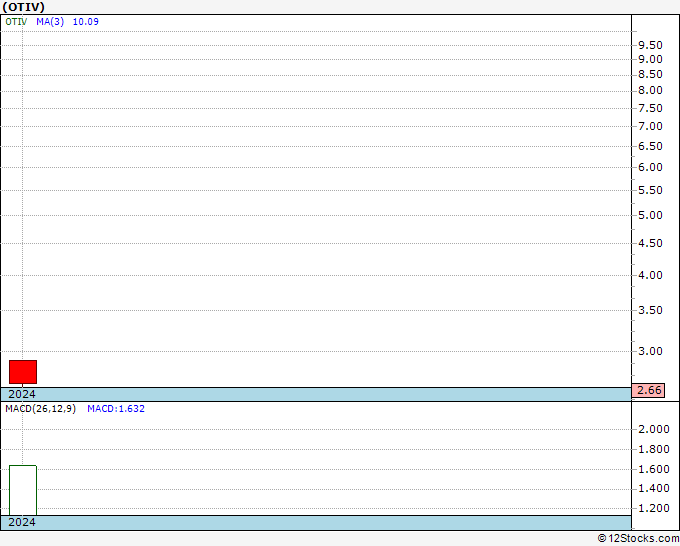Click the 1.800 MACD axis label
This screenshot has height=546, width=680.
[x=654, y=449]
